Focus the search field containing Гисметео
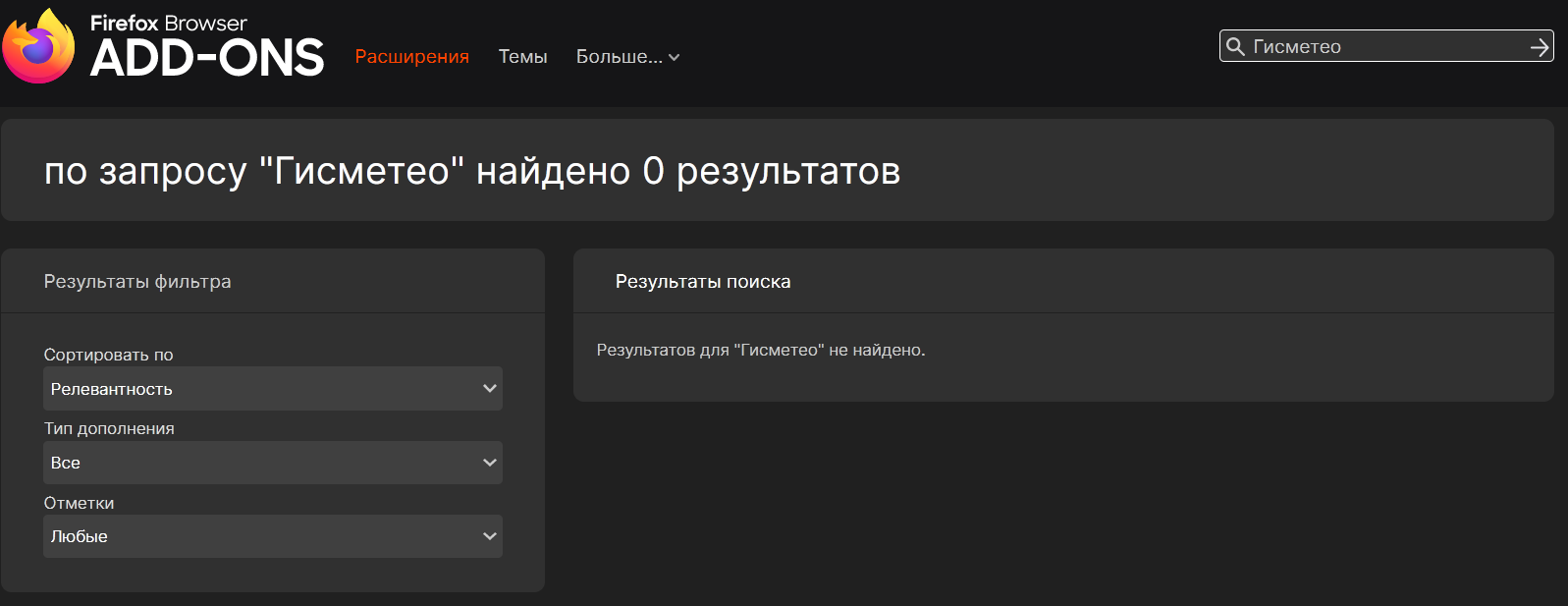The height and width of the screenshot is (606, 1568). [x=1384, y=46]
